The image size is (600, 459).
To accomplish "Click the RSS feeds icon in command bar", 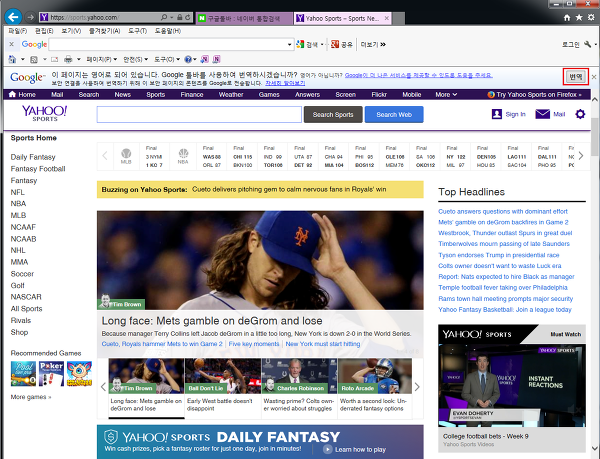I will click(x=34, y=59).
